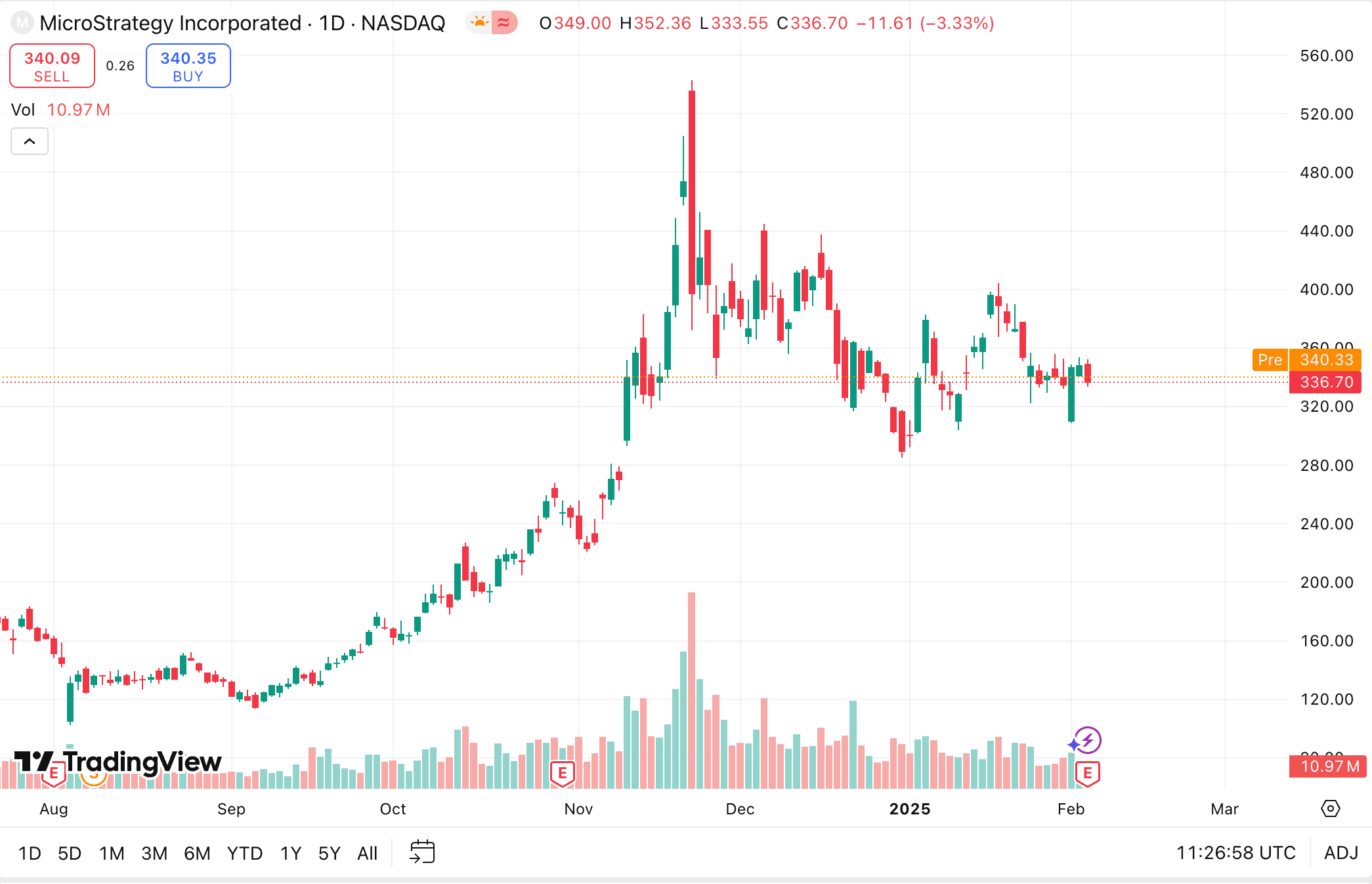Image resolution: width=1372 pixels, height=884 pixels.
Task: Click the orange Pre 340.33 price label
Action: click(x=1306, y=360)
